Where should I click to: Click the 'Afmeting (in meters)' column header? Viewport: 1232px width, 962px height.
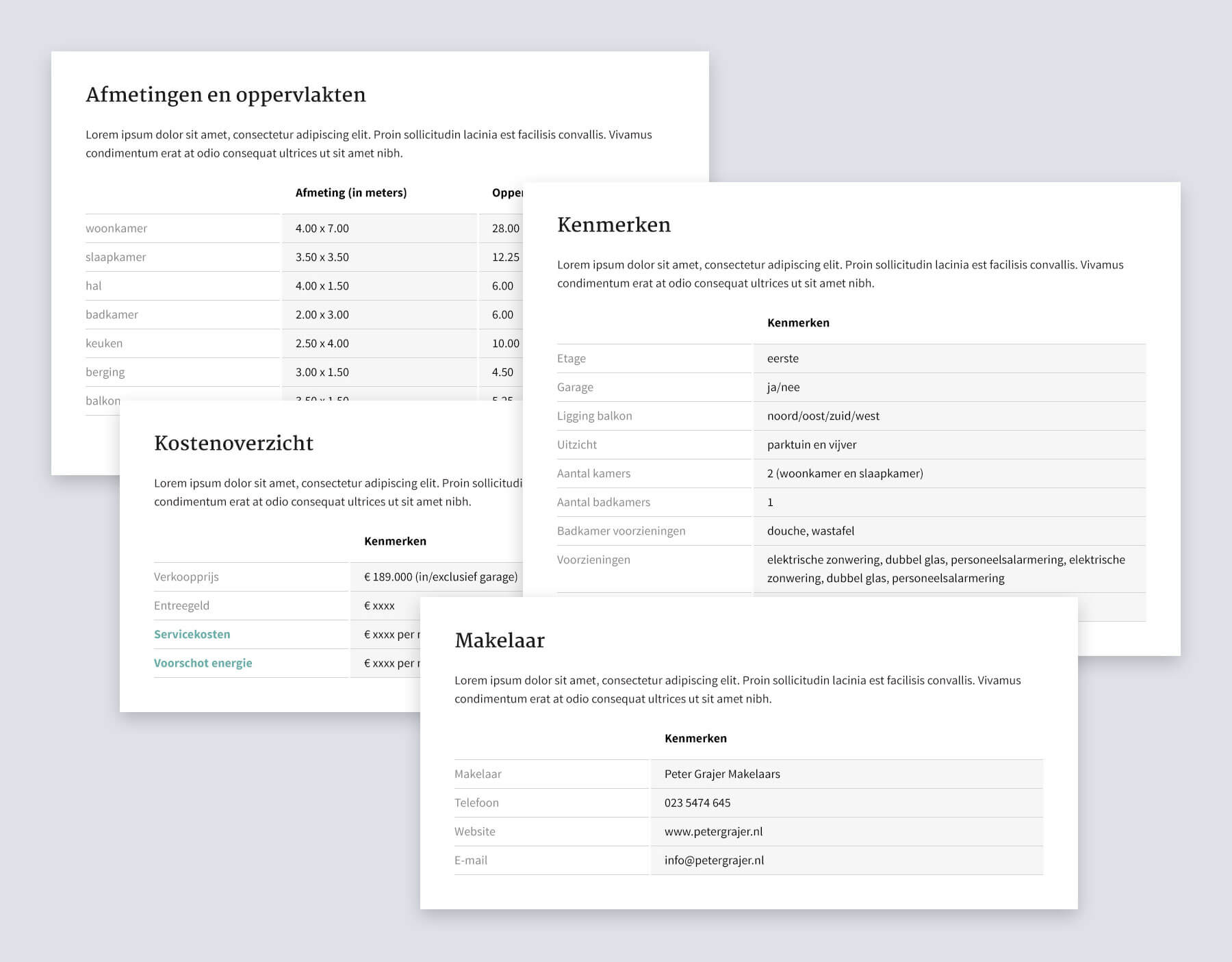pyautogui.click(x=351, y=192)
